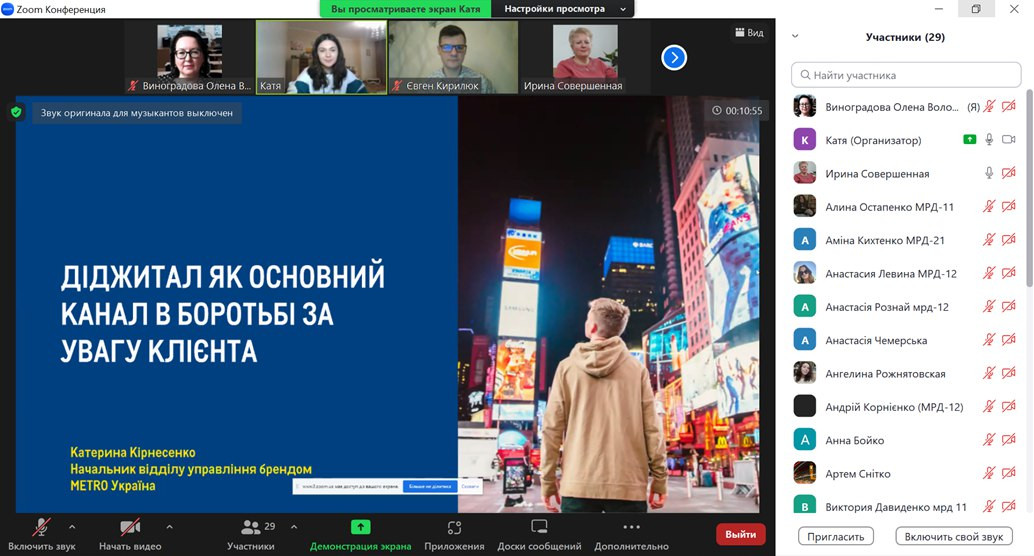Click the green Демонстрация экрана icon

point(361,527)
